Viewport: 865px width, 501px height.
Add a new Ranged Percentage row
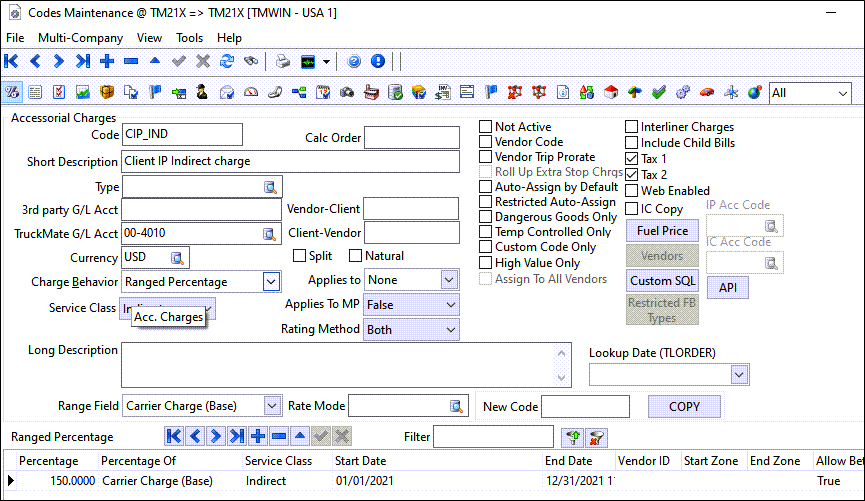pyautogui.click(x=257, y=436)
